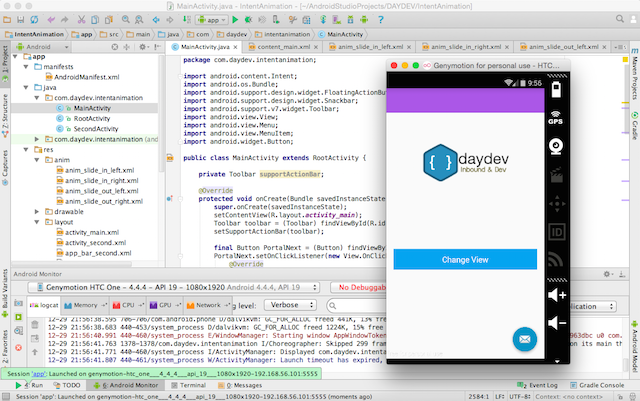Click the logcat search input field
Image resolution: width=640 pixels, height=401 pixels.
(356, 305)
